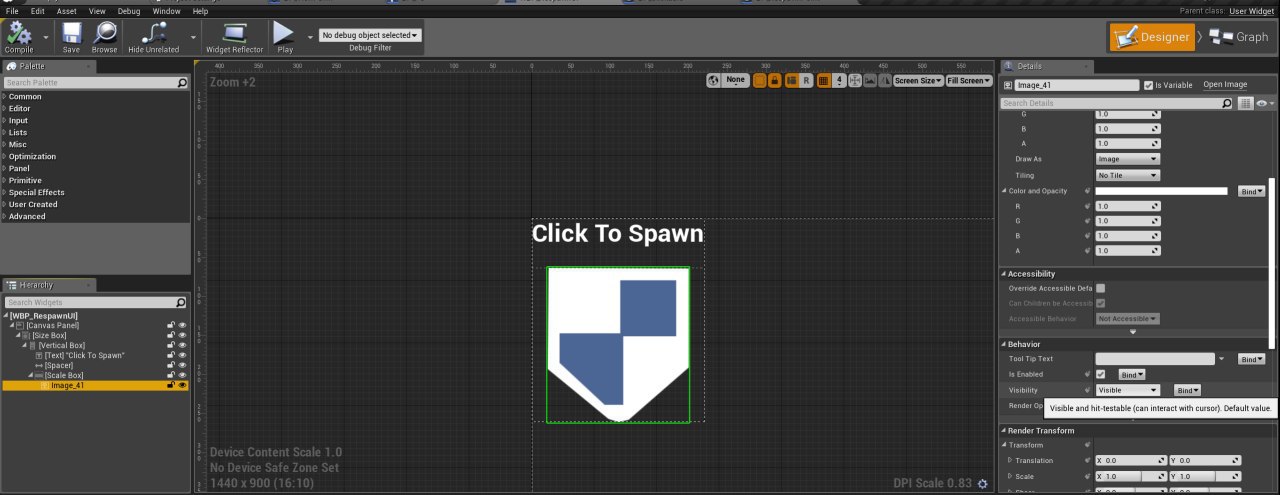Toggle lock icon for Click To Spawn row
The height and width of the screenshot is (495, 1280).
coord(171,355)
